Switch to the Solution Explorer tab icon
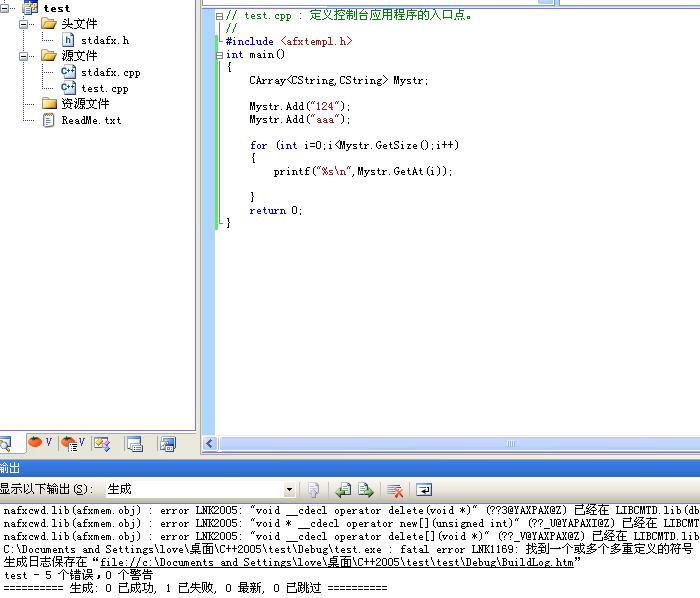Screen dimensions: 700x598 [5, 444]
